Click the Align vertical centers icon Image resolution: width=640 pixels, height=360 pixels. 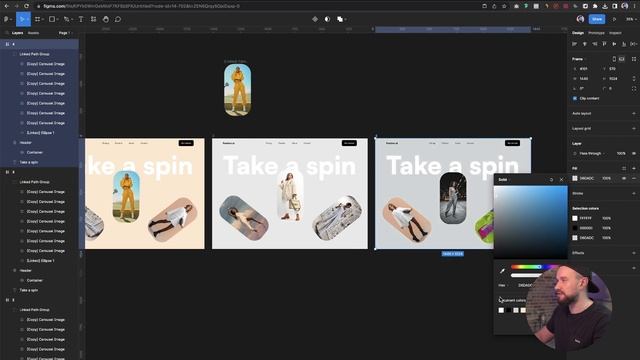pos(614,44)
